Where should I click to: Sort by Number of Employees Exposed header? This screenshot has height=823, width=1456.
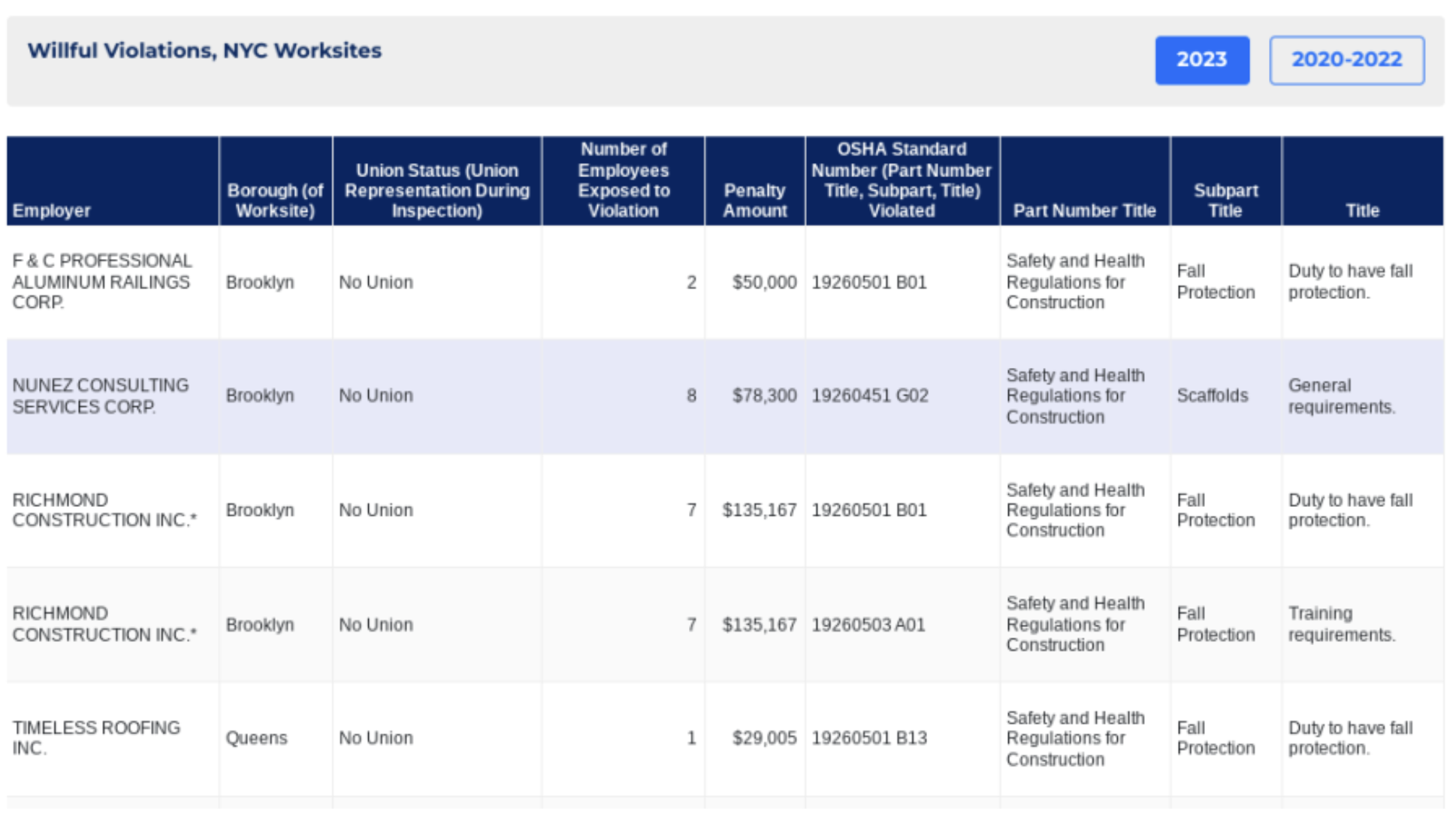pyautogui.click(x=623, y=180)
